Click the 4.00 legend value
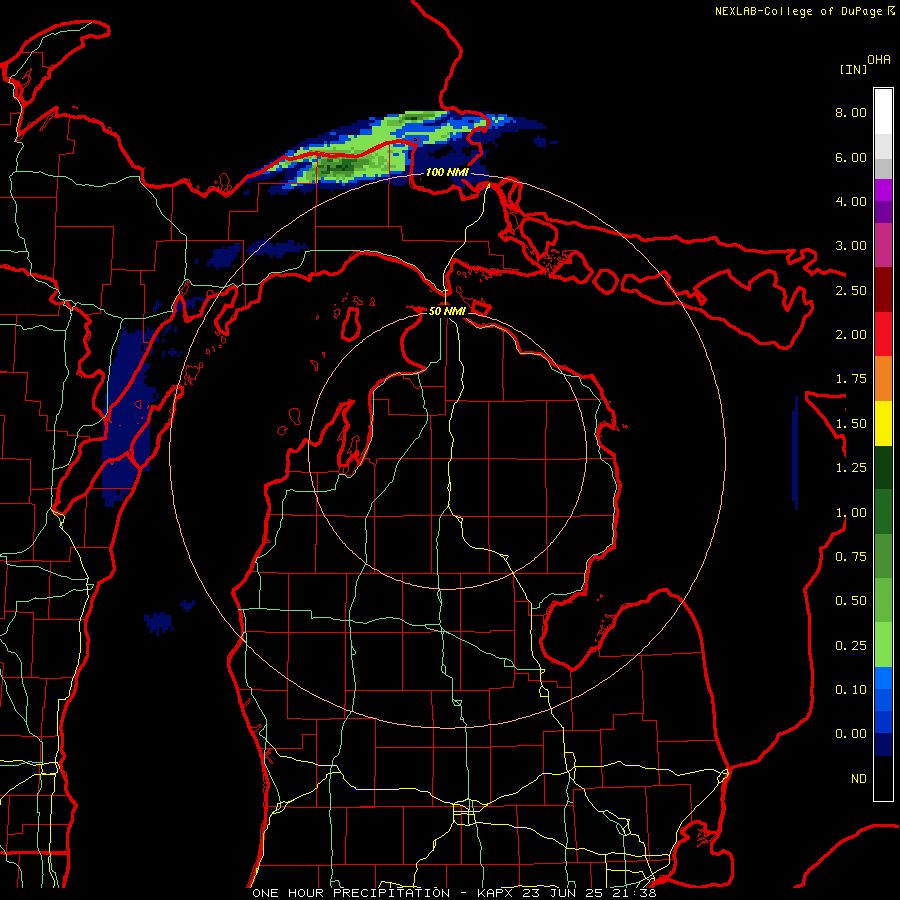The image size is (900, 900). point(850,201)
